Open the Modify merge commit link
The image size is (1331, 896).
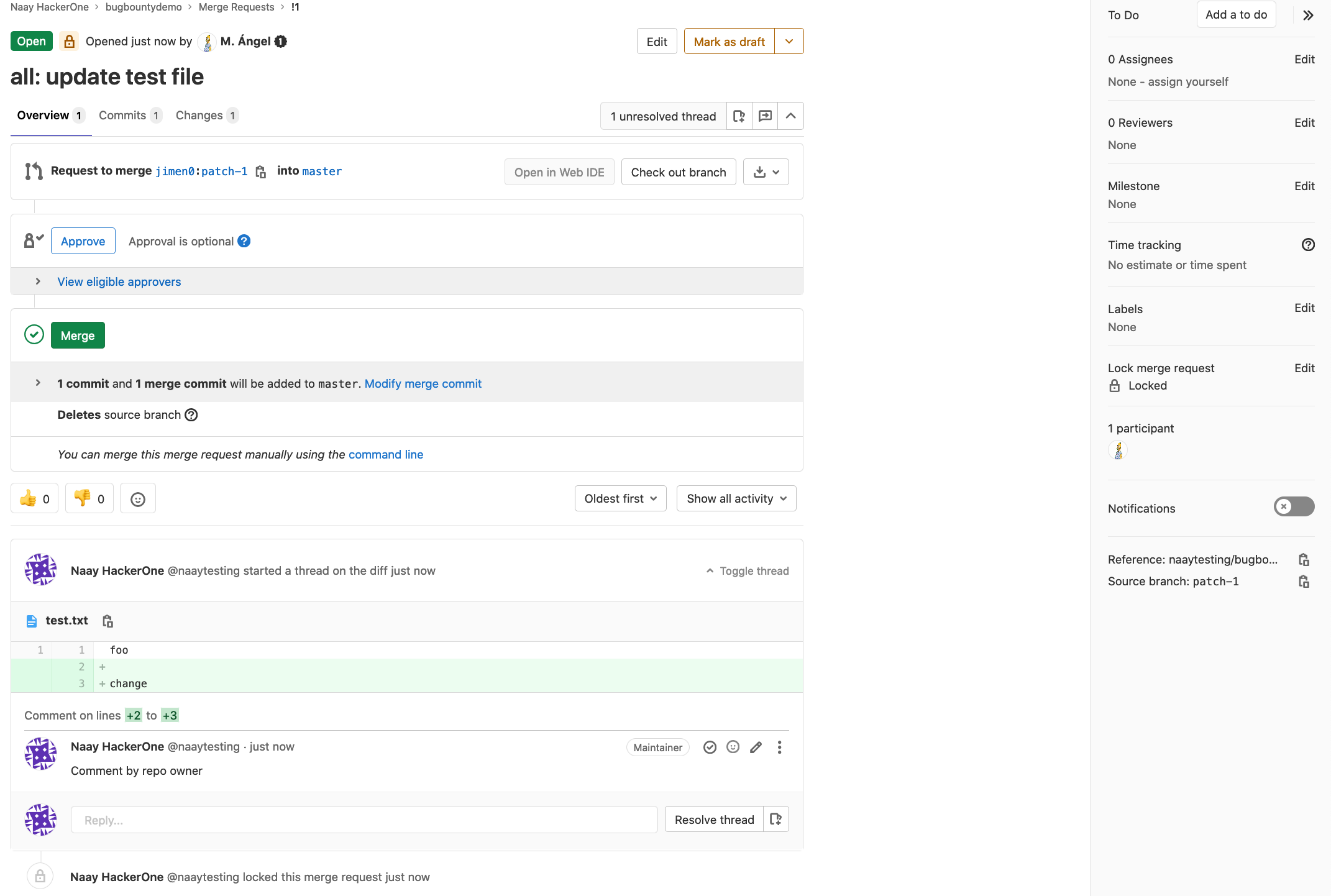coord(423,383)
